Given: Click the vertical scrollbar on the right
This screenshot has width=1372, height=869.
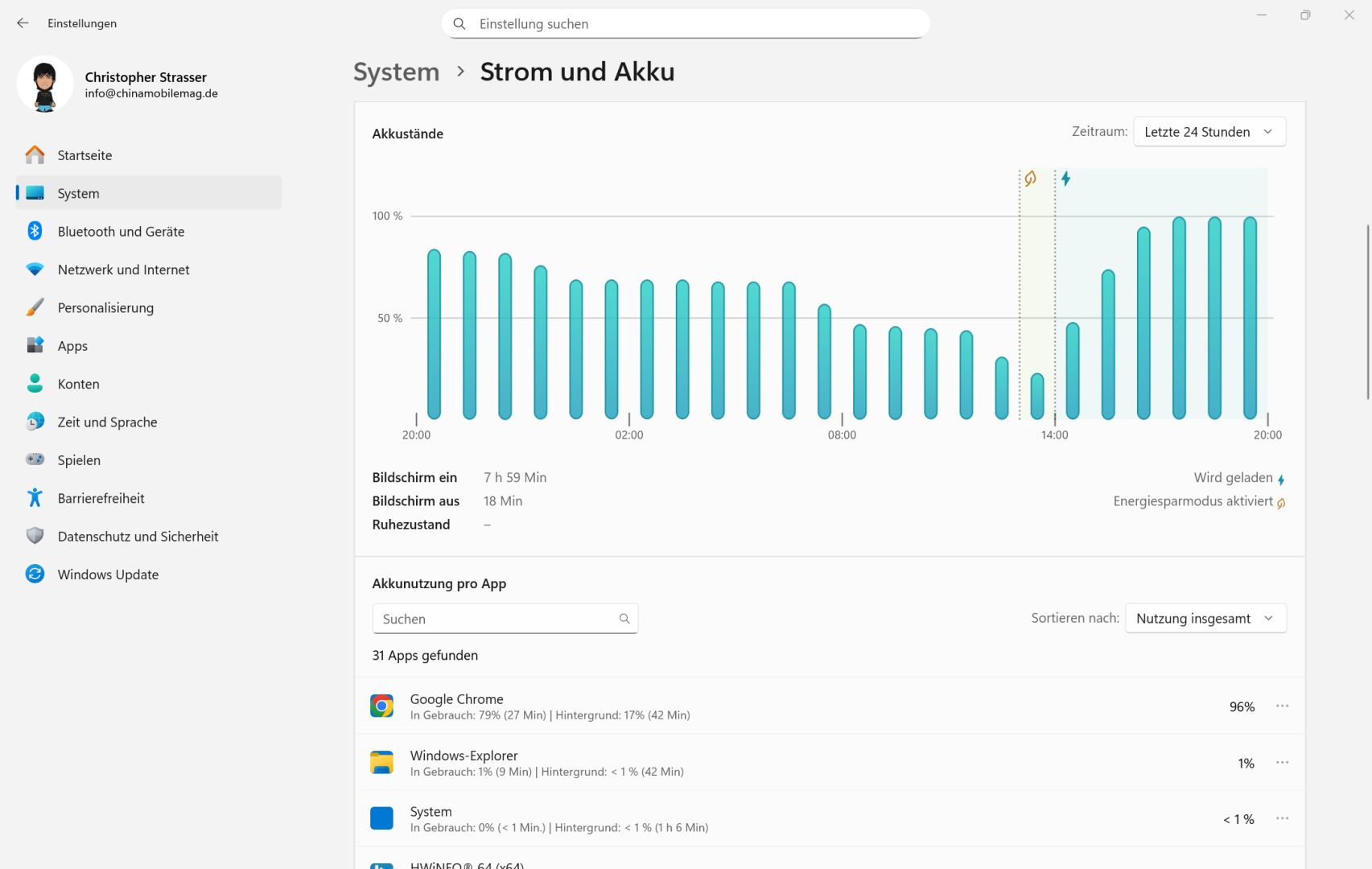Looking at the screenshot, I should coord(1367,312).
